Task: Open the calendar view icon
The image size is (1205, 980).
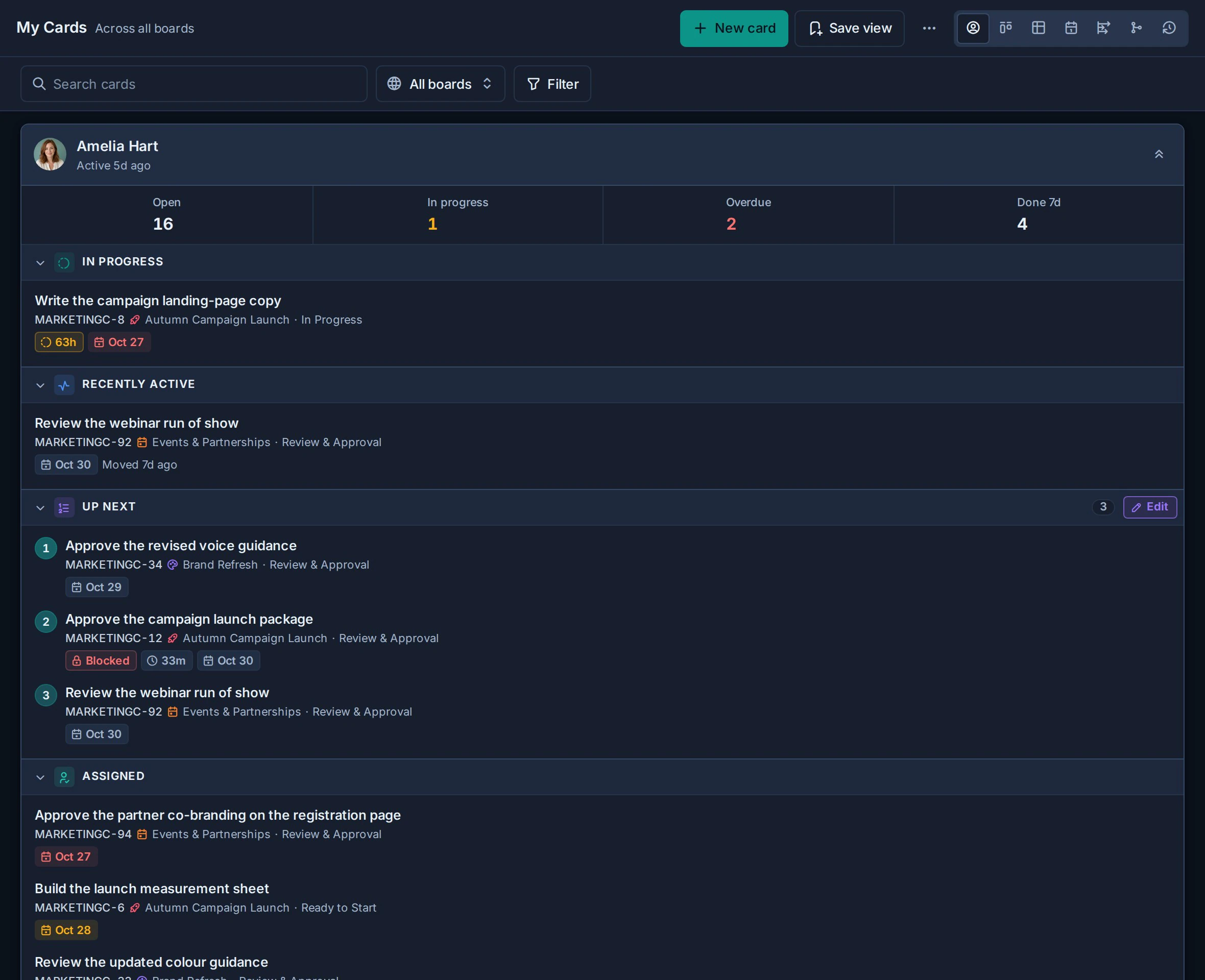Action: point(1071,28)
